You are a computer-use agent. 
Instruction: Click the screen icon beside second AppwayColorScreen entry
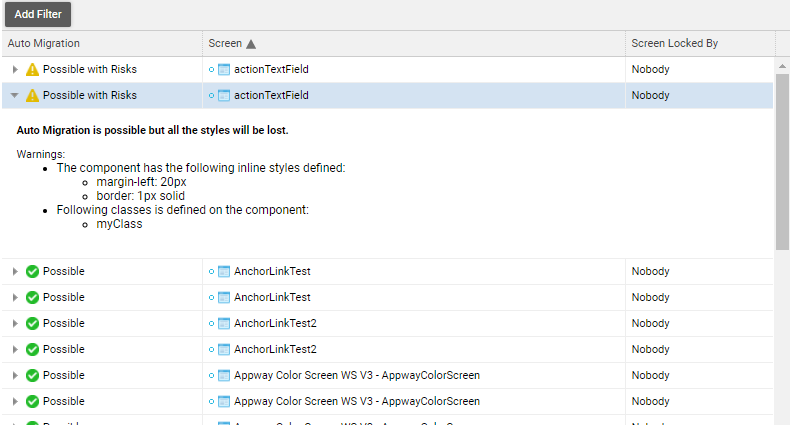[x=224, y=401]
